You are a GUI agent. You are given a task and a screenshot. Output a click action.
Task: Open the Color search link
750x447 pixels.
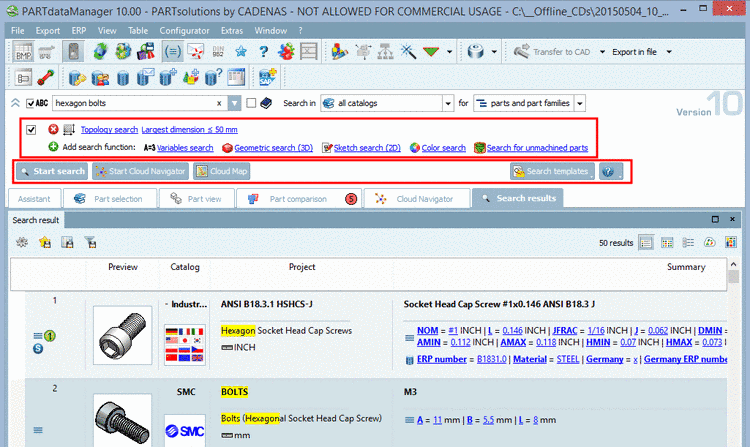(x=443, y=148)
